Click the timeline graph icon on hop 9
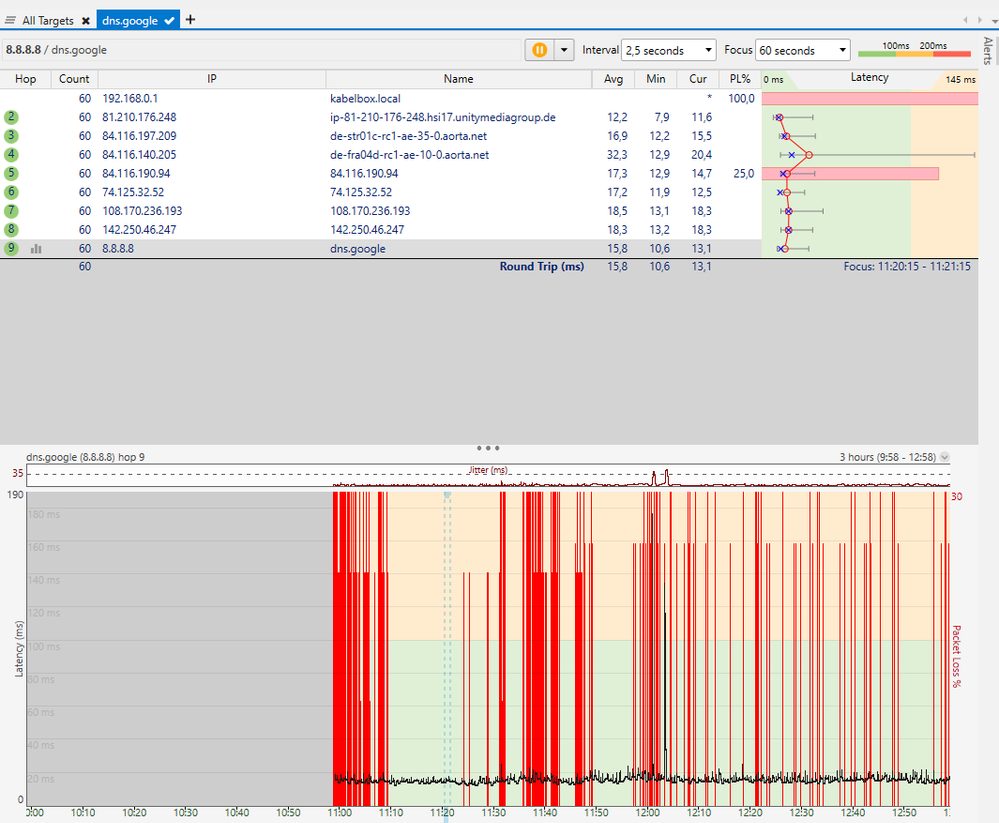The image size is (999, 823). click(x=36, y=249)
